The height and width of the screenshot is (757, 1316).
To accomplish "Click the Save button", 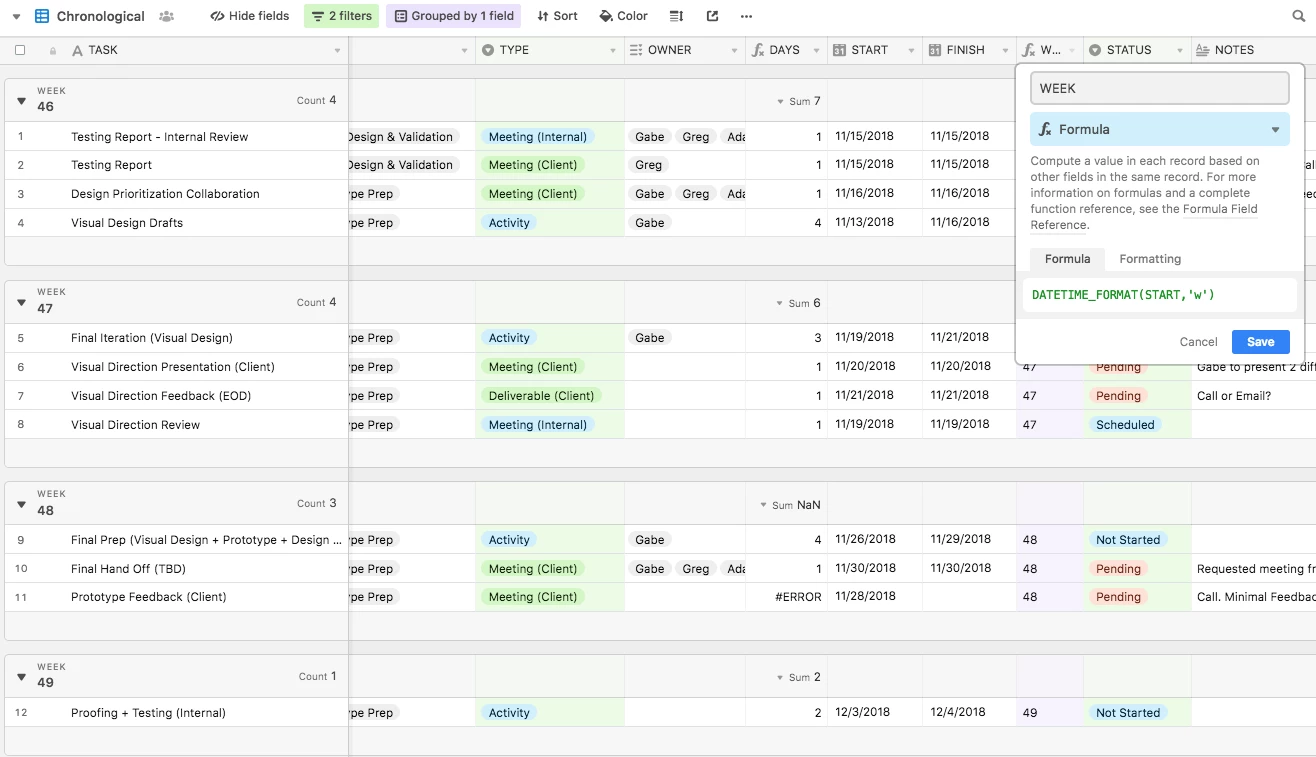I will [x=1260, y=342].
